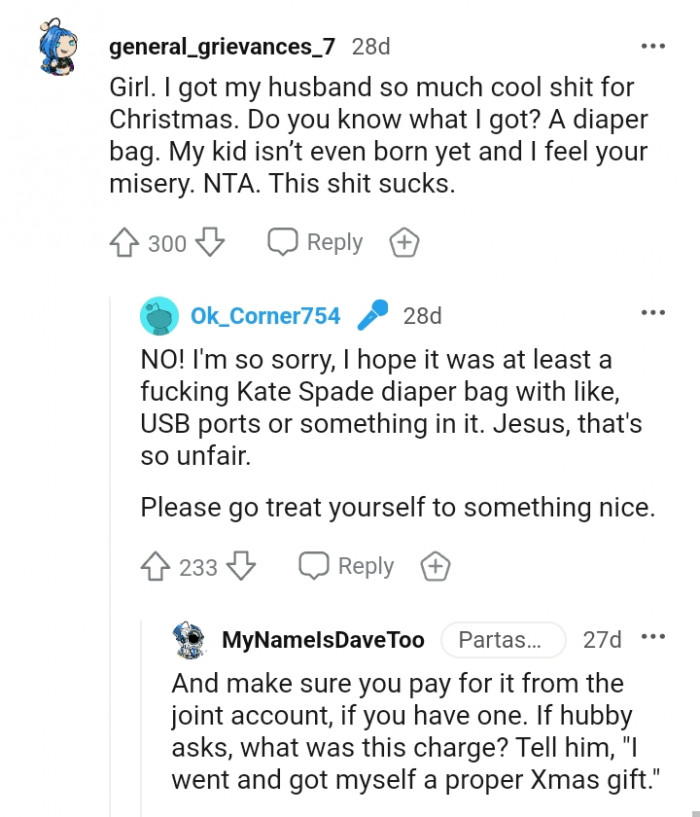Click MyNameIsDaveToo's avatar icon
700x817 pixels.
pyautogui.click(x=190, y=639)
